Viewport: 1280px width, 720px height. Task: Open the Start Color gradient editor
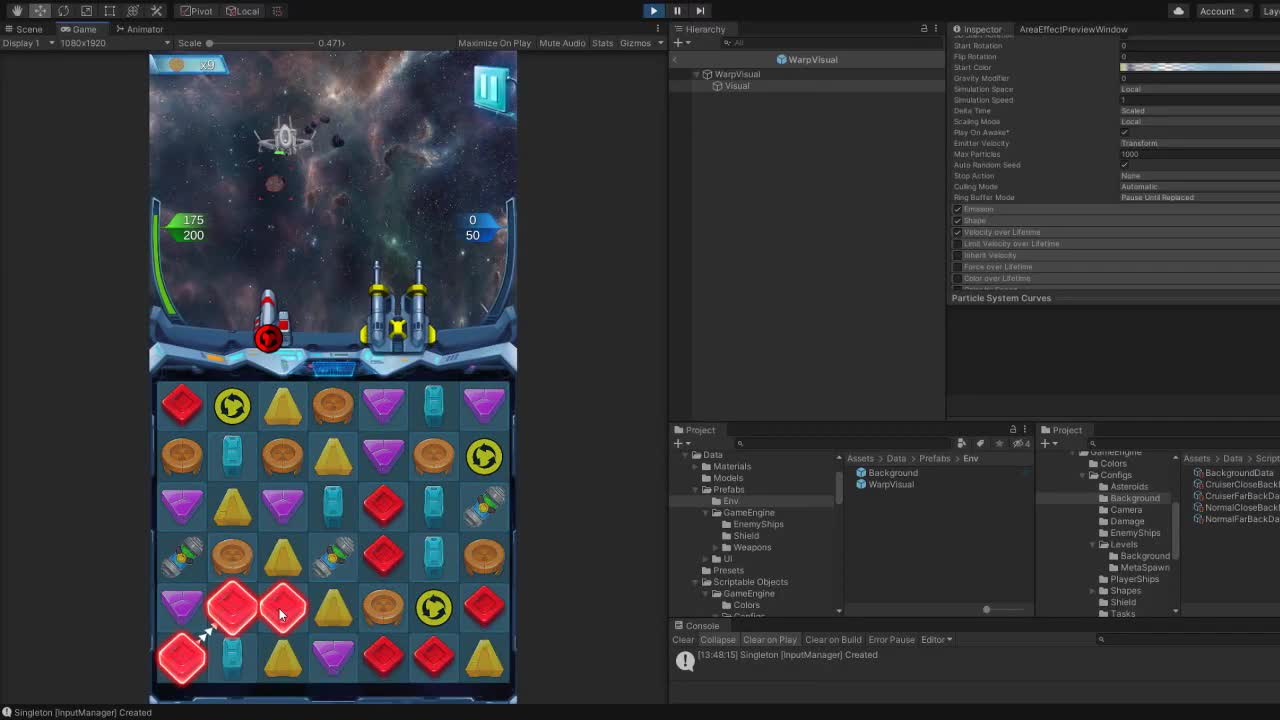[1197, 67]
